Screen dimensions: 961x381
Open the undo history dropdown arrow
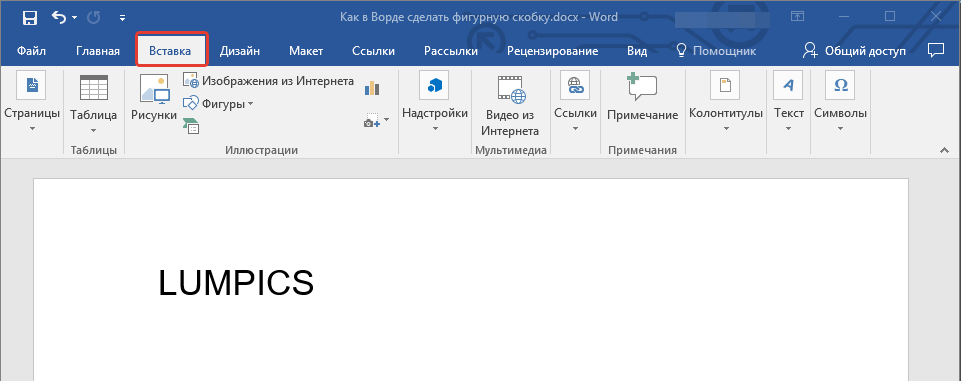tap(75, 18)
